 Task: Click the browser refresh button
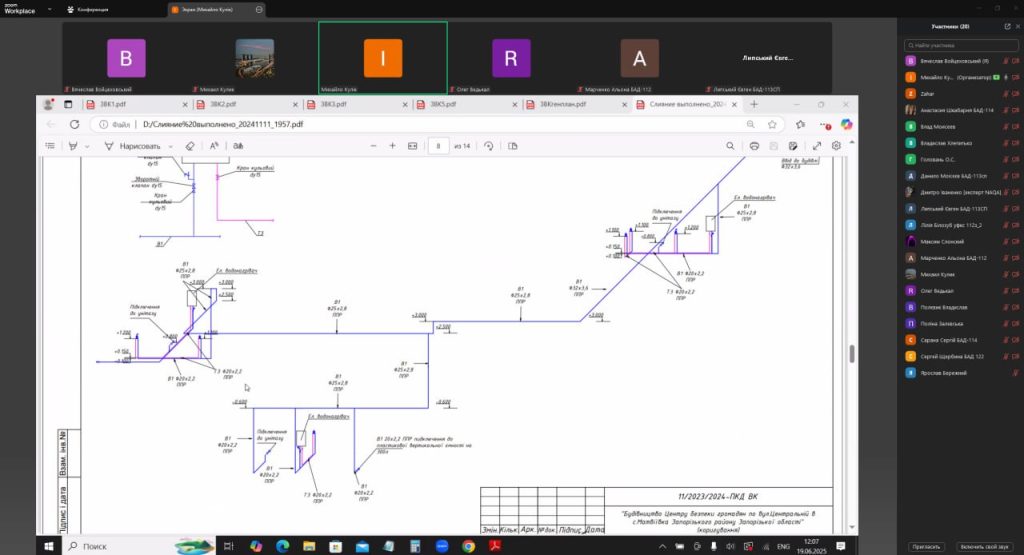click(77, 125)
